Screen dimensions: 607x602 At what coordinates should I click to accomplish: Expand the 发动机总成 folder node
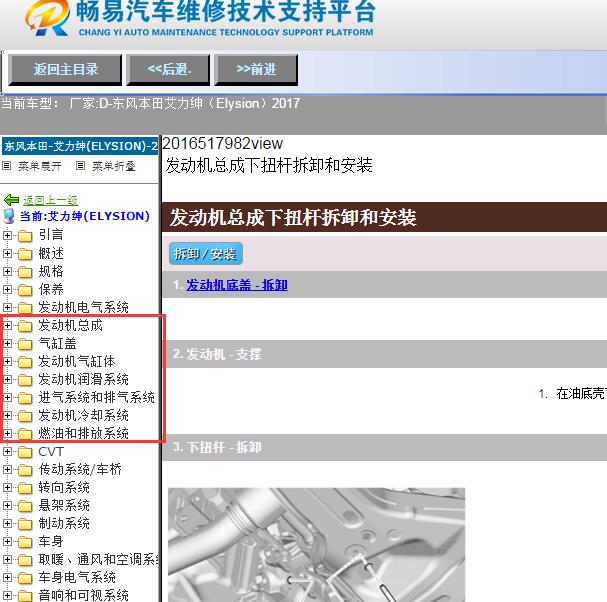pyautogui.click(x=7, y=325)
